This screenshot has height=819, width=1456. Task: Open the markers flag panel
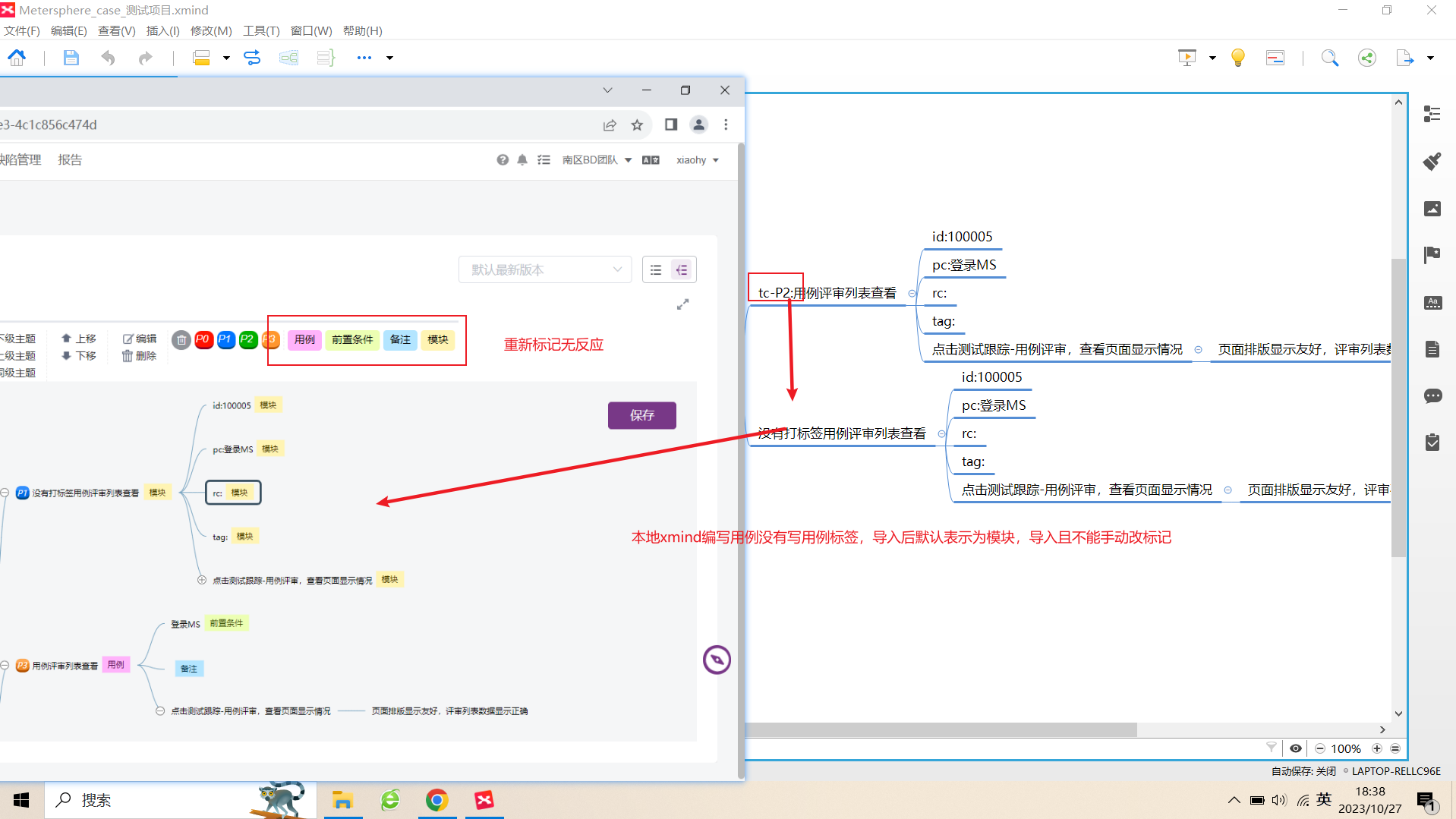[x=1432, y=255]
